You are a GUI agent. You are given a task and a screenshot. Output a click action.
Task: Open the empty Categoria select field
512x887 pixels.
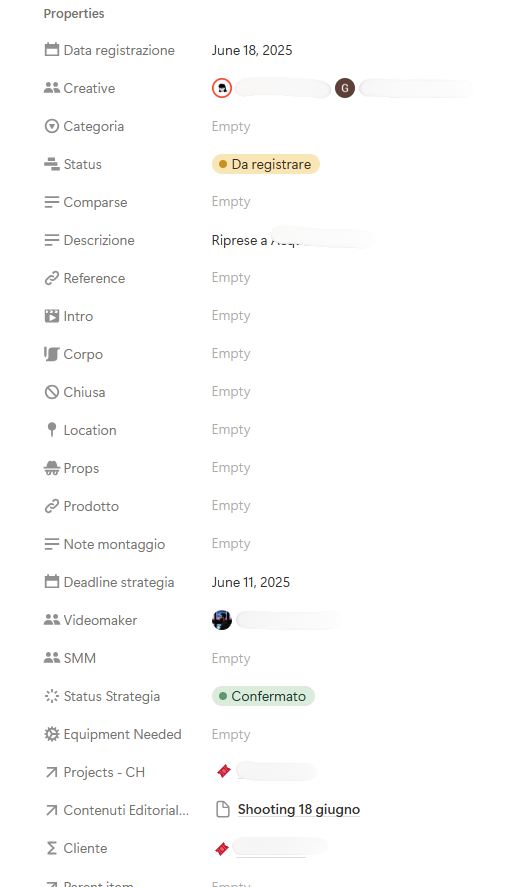pos(231,126)
